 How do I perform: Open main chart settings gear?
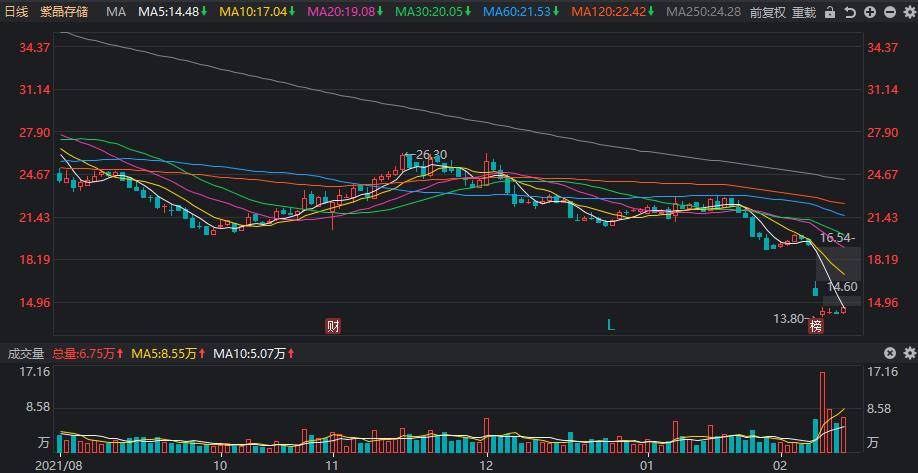click(x=908, y=12)
